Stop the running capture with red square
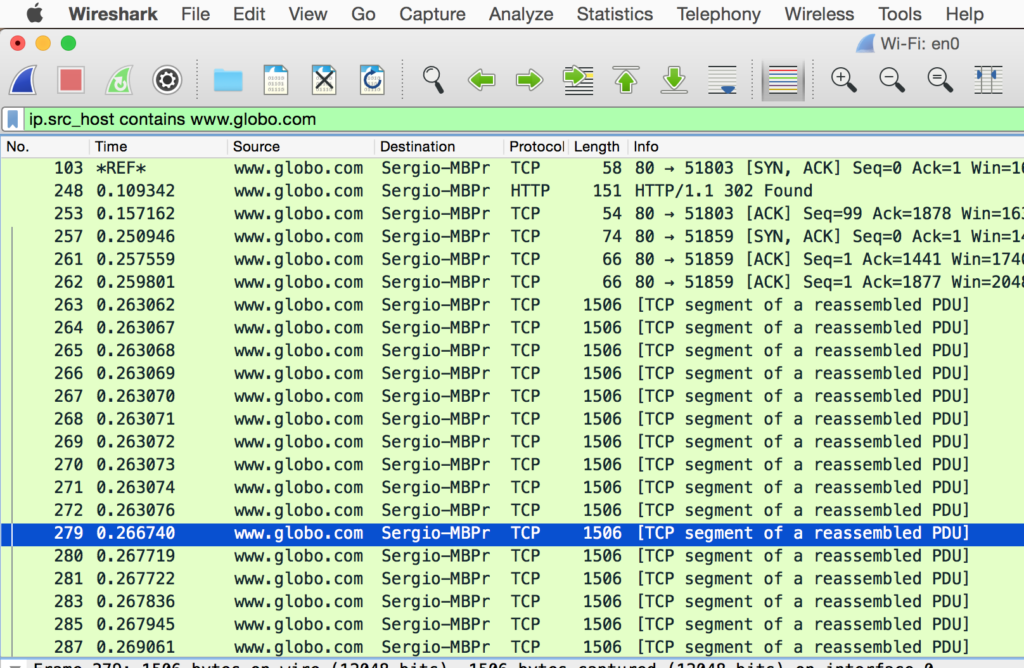1024x668 pixels. tap(71, 80)
